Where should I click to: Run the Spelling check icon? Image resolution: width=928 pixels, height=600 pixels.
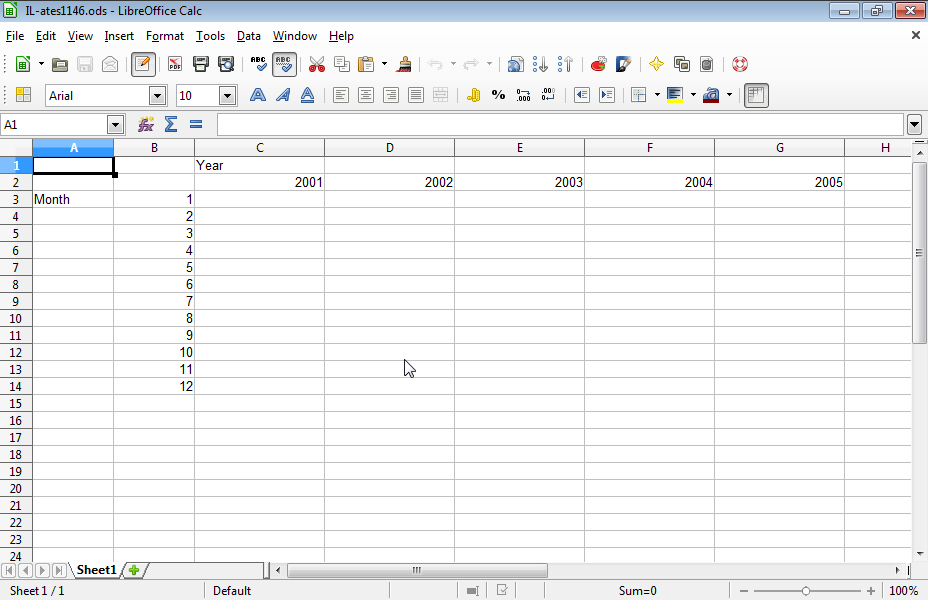click(x=259, y=64)
